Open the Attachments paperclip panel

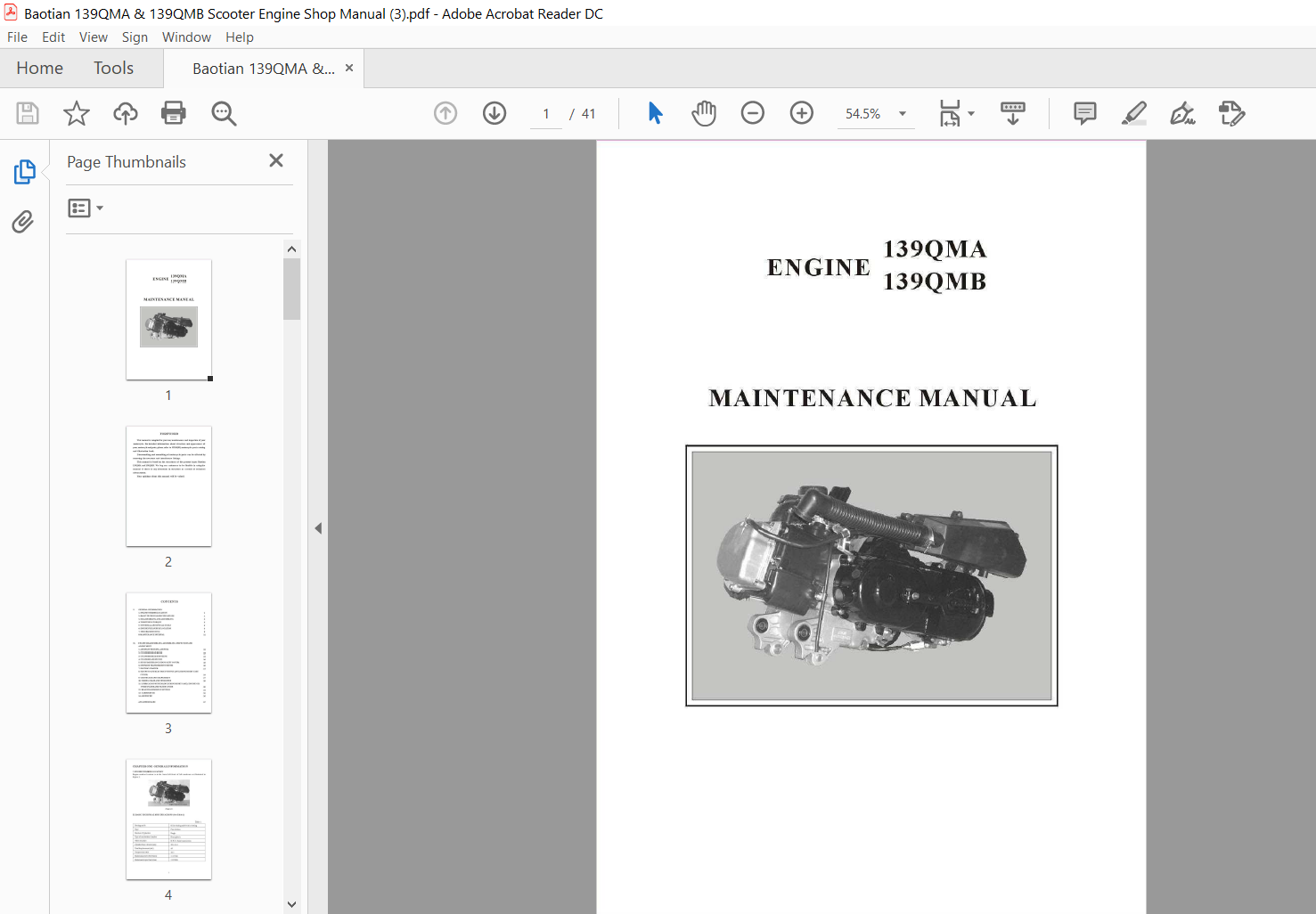(23, 221)
